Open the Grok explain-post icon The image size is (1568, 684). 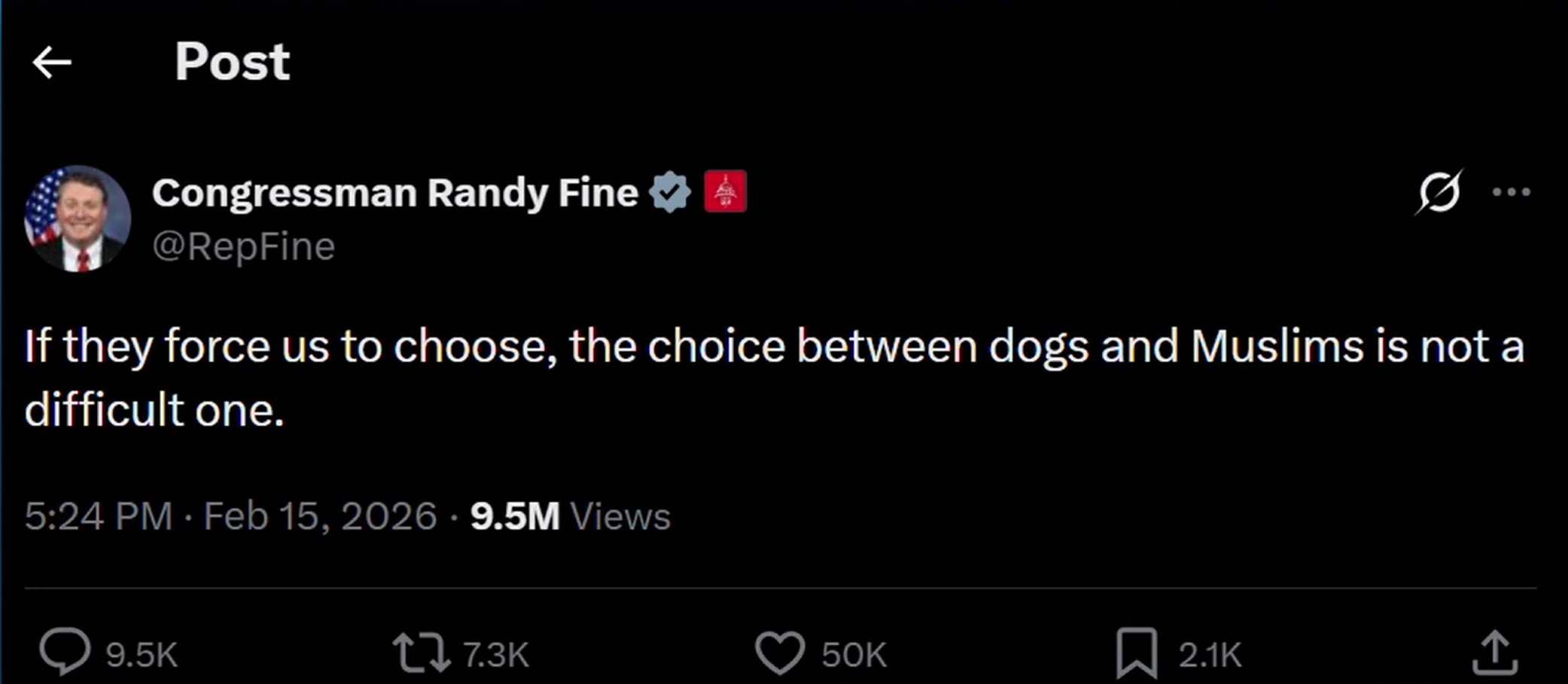[1439, 192]
